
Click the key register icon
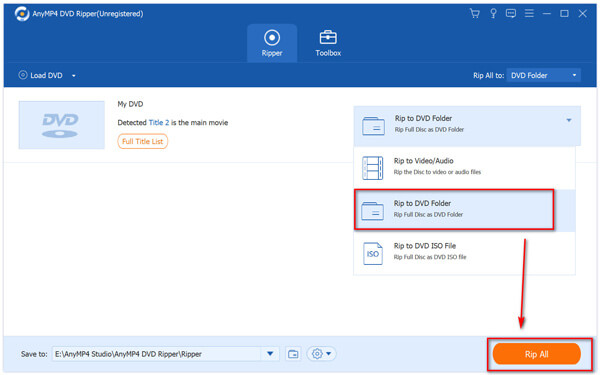[493, 14]
